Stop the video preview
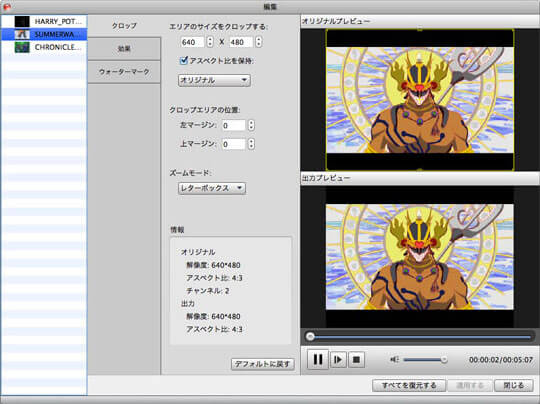The image size is (540, 404). (x=356, y=360)
